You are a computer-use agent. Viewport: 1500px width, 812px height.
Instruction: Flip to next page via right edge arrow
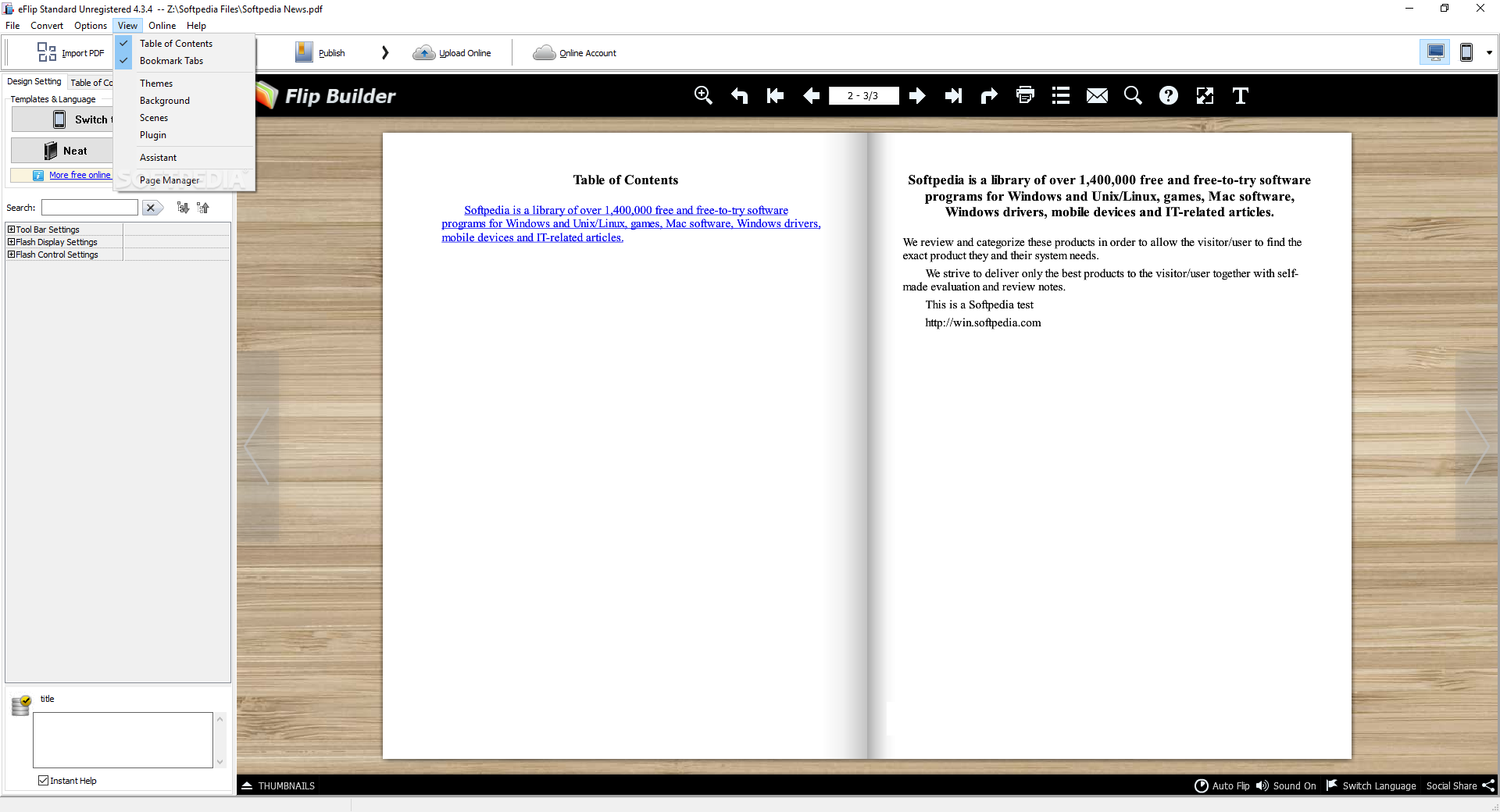coord(1477,447)
